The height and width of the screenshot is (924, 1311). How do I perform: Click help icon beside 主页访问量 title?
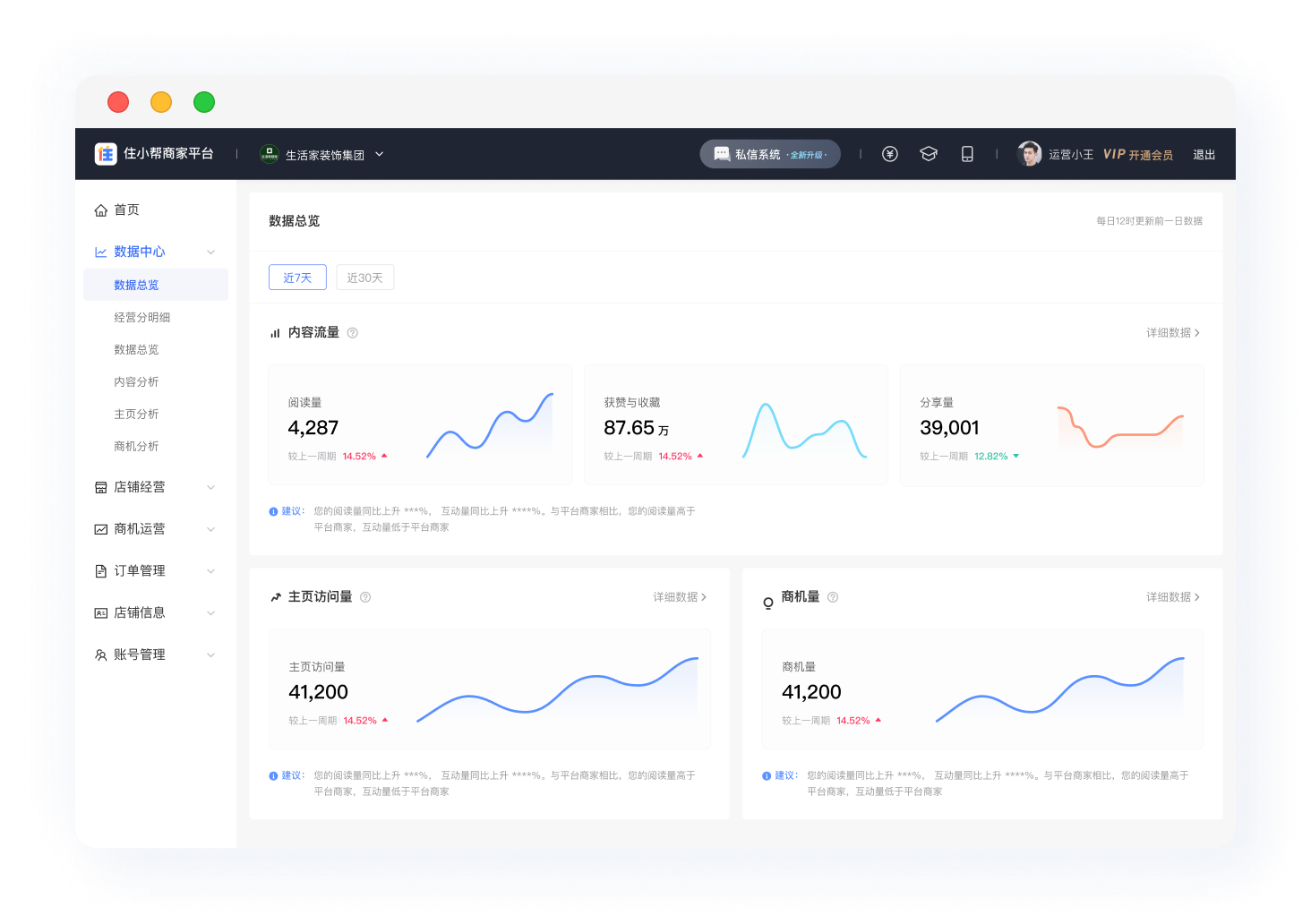pyautogui.click(x=365, y=597)
